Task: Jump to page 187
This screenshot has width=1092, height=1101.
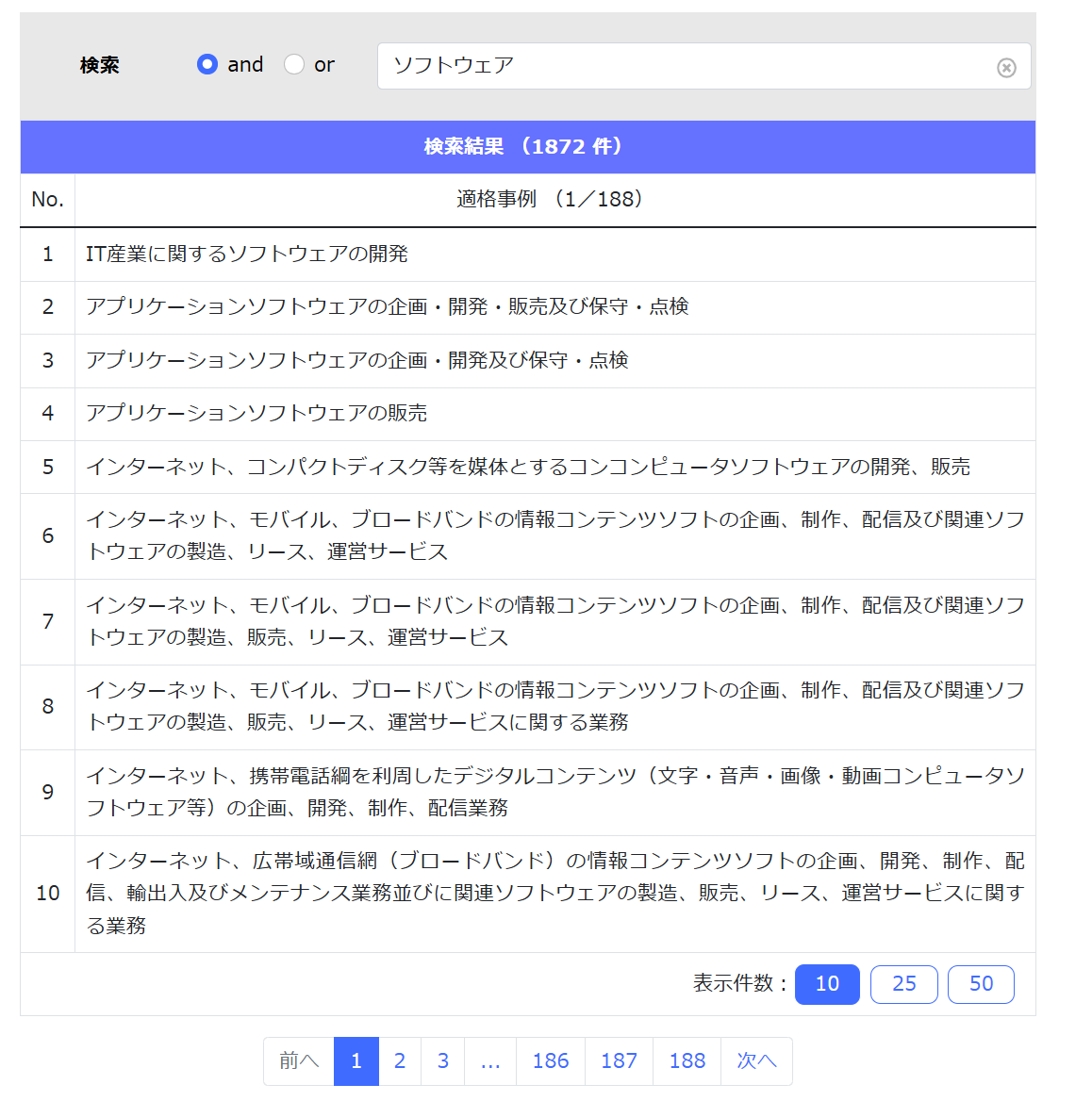Action: pyautogui.click(x=619, y=1060)
